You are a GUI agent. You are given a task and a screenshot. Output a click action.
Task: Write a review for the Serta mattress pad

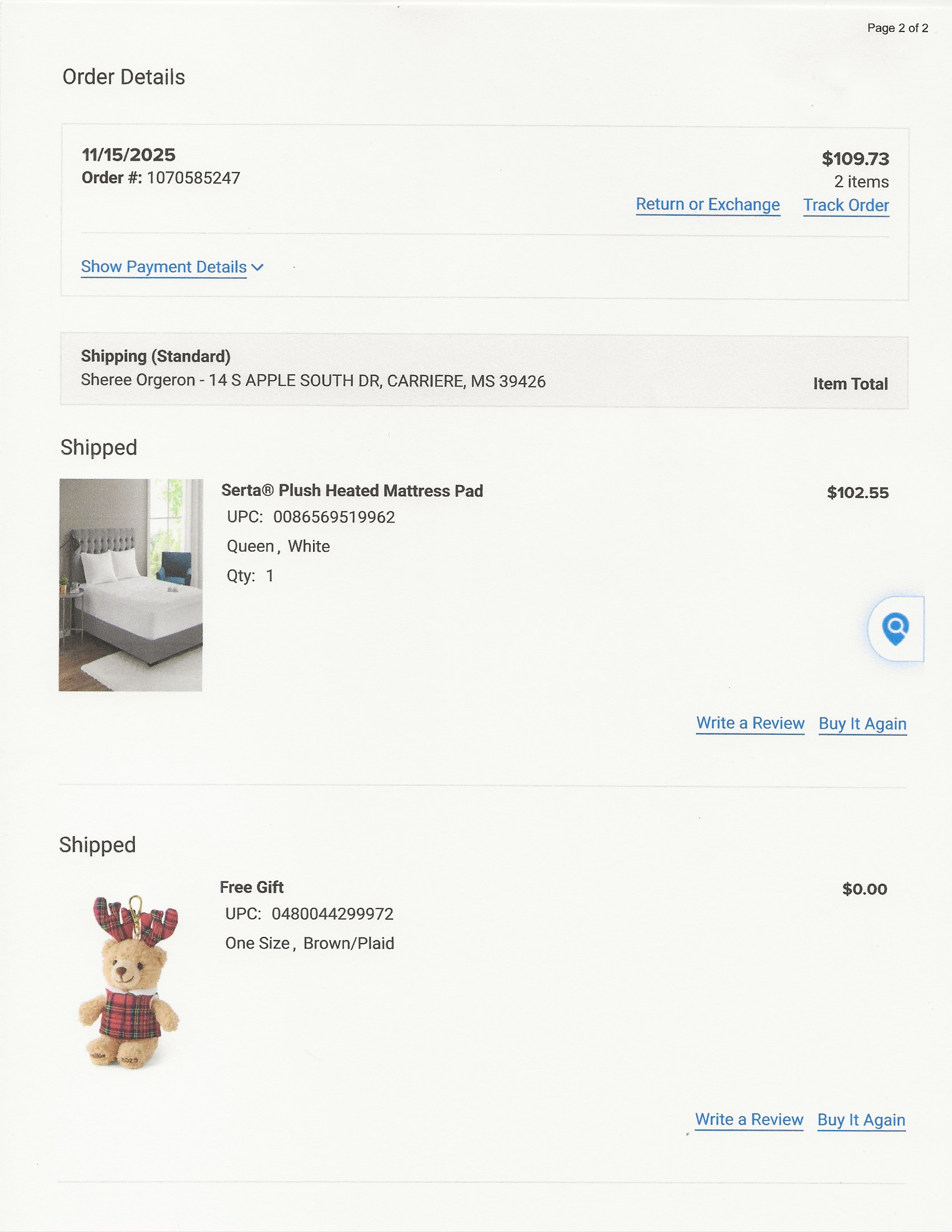(x=750, y=723)
